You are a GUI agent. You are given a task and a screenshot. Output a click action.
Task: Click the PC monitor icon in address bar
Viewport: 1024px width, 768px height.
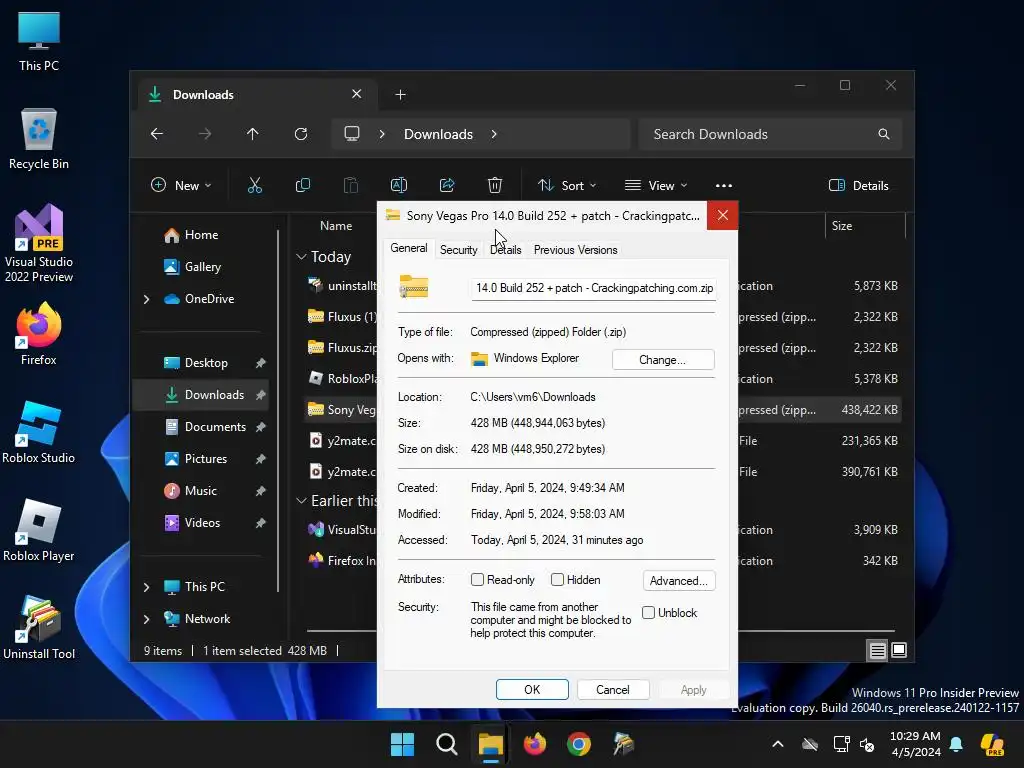coord(352,134)
